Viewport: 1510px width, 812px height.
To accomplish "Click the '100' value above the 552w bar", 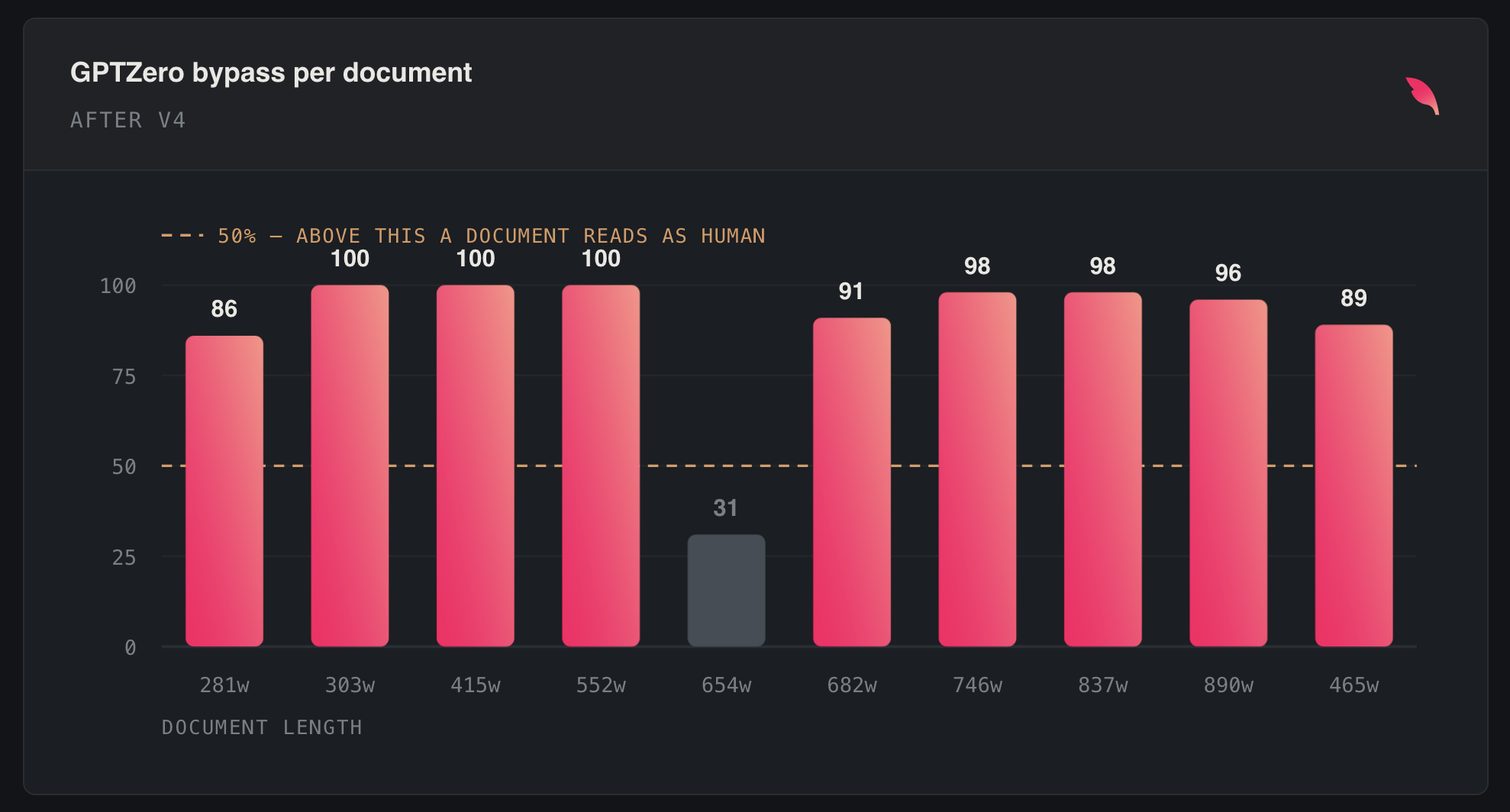I will [601, 259].
